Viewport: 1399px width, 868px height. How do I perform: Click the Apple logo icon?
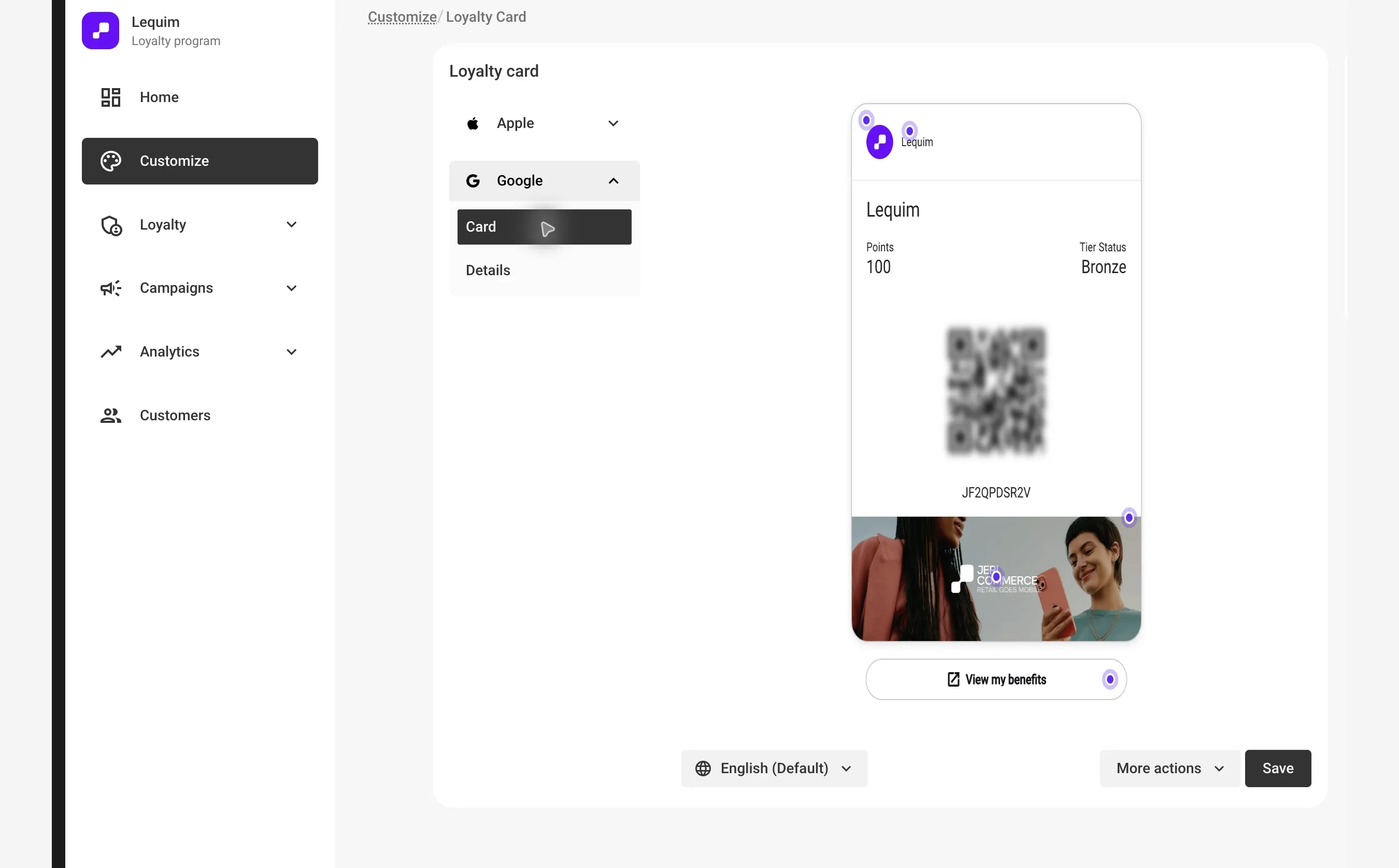coord(473,123)
